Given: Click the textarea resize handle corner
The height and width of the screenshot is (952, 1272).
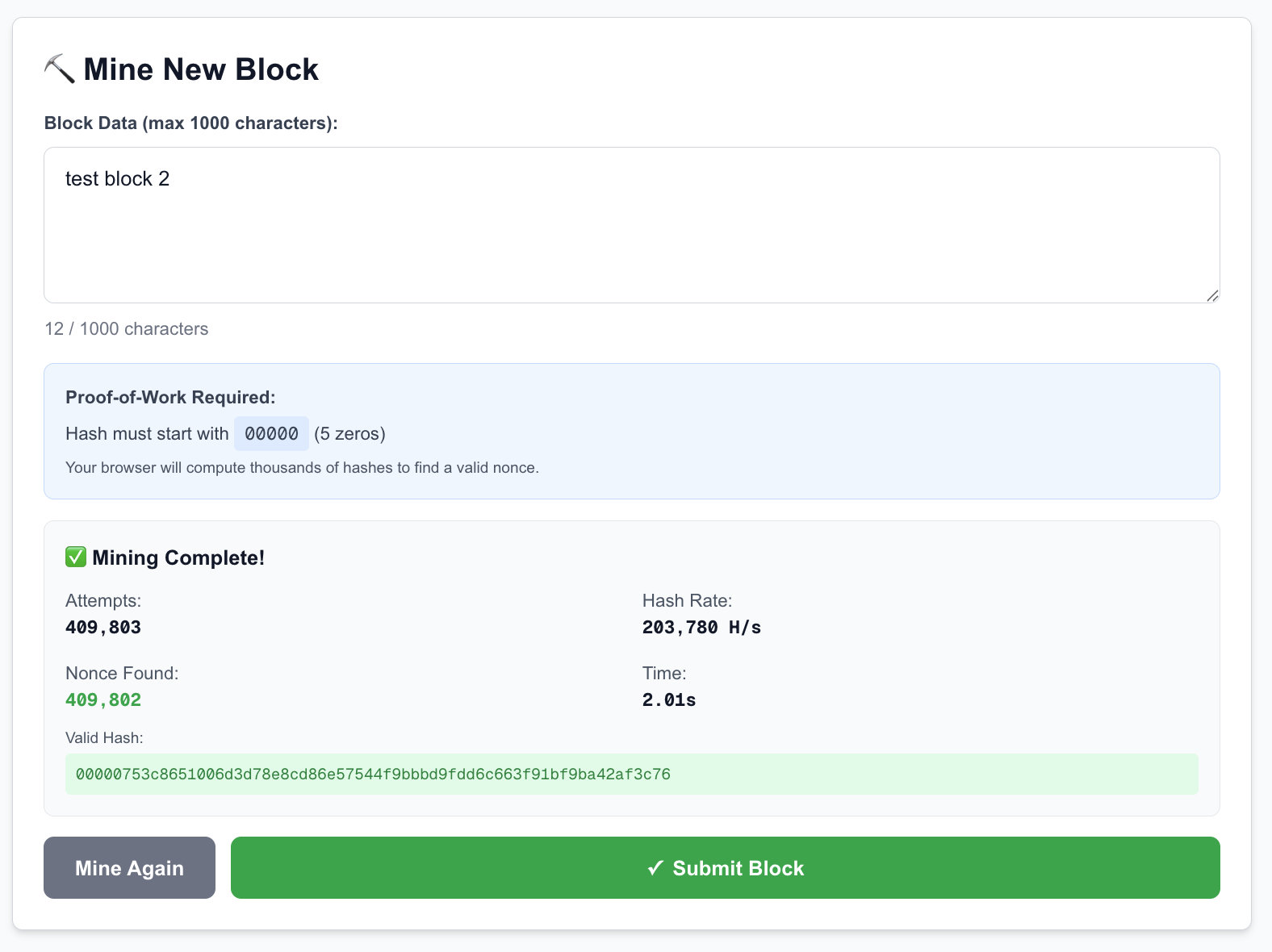Looking at the screenshot, I should (1212, 295).
